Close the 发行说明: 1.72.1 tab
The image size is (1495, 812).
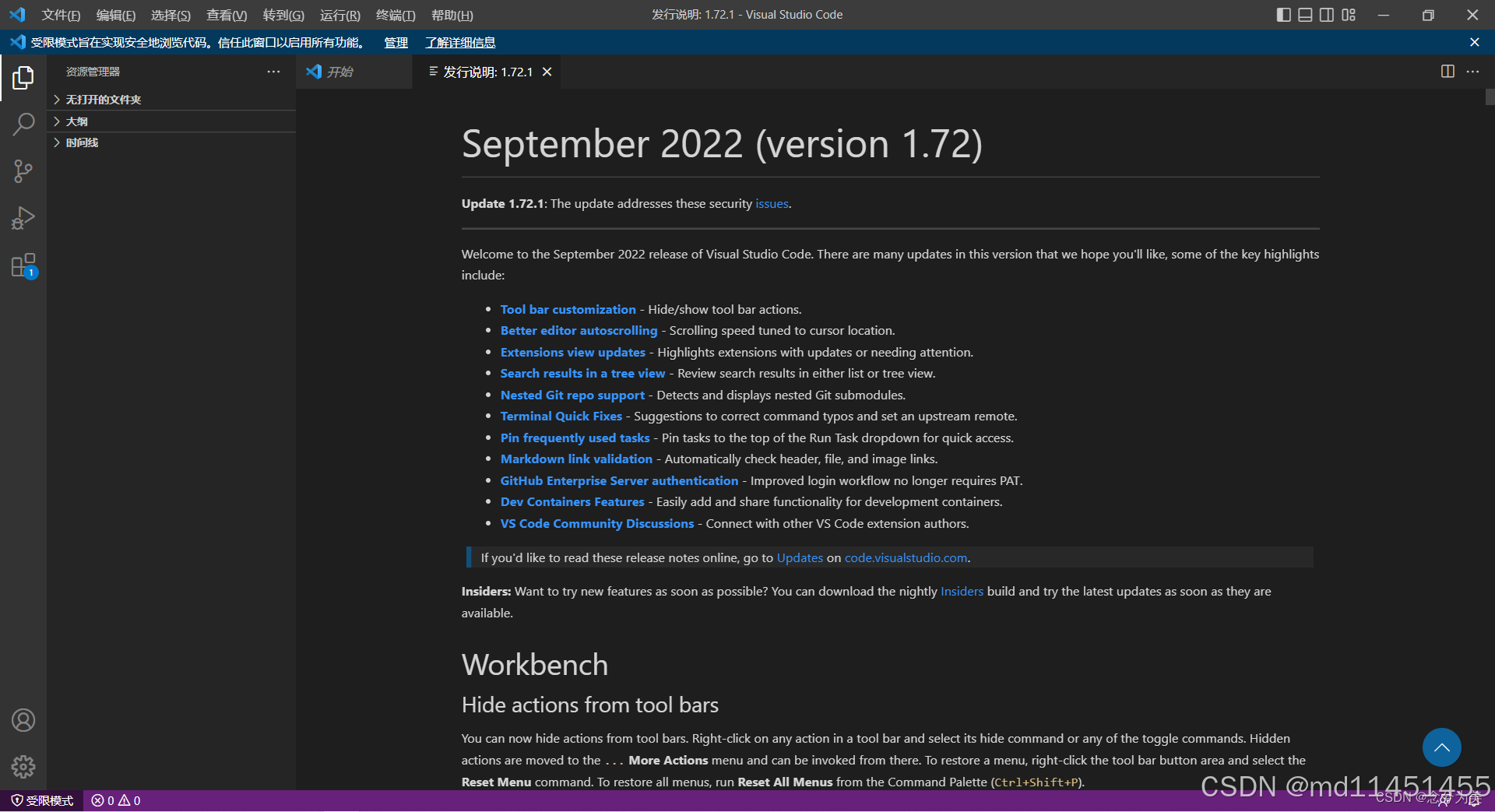tap(547, 72)
